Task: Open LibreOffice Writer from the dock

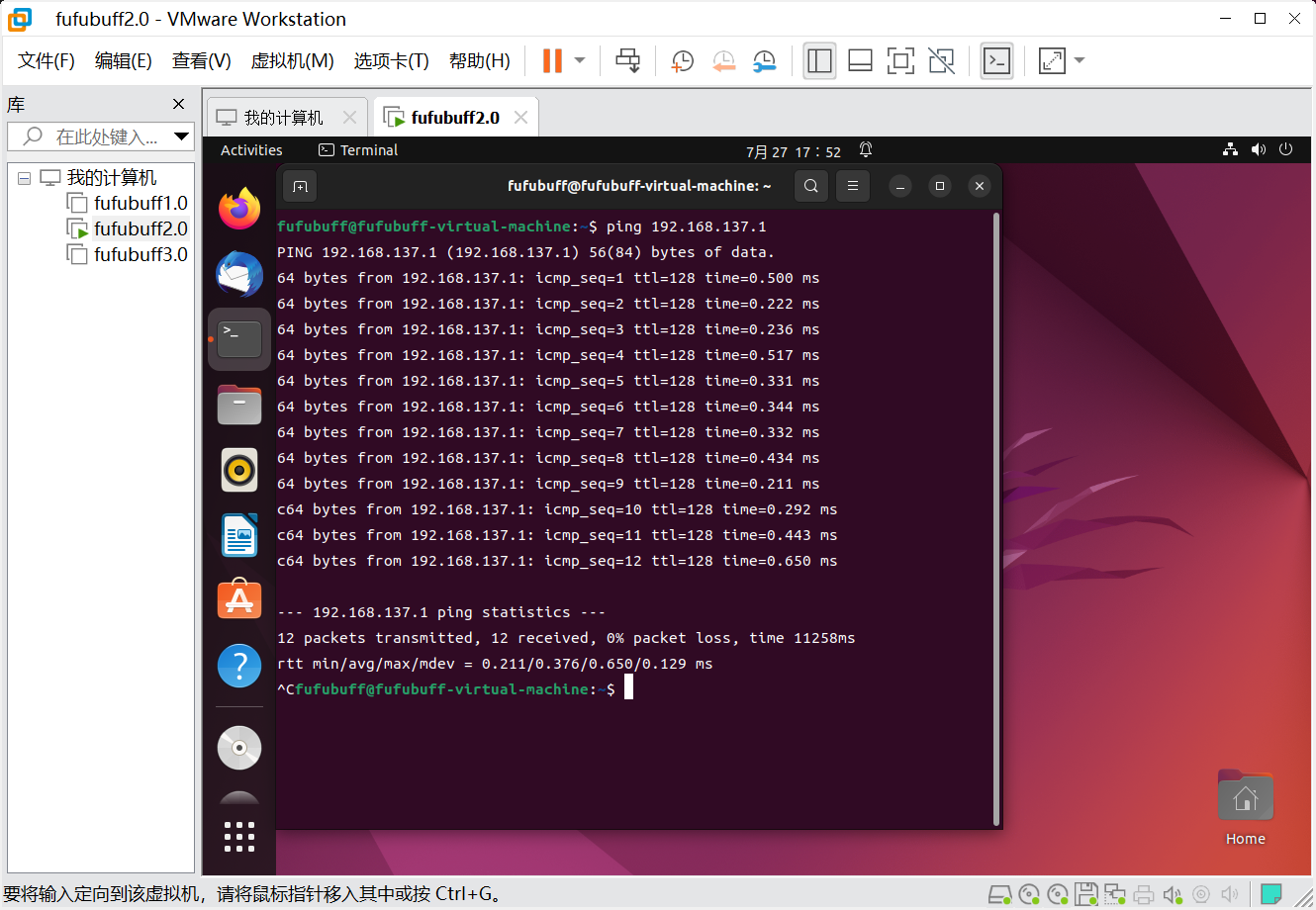Action: click(239, 535)
